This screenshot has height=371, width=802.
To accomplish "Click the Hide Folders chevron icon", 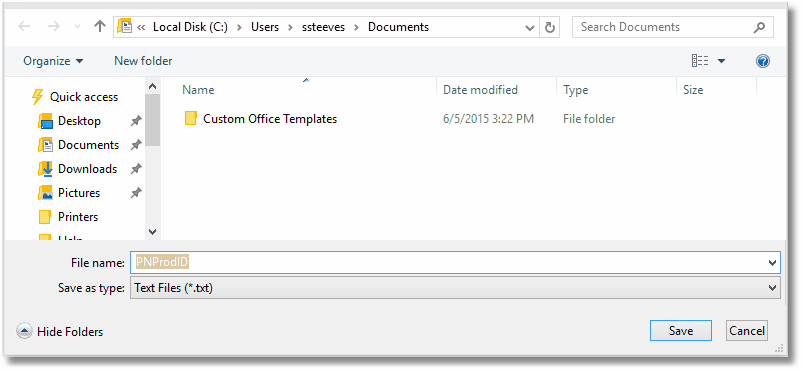I will tap(24, 332).
